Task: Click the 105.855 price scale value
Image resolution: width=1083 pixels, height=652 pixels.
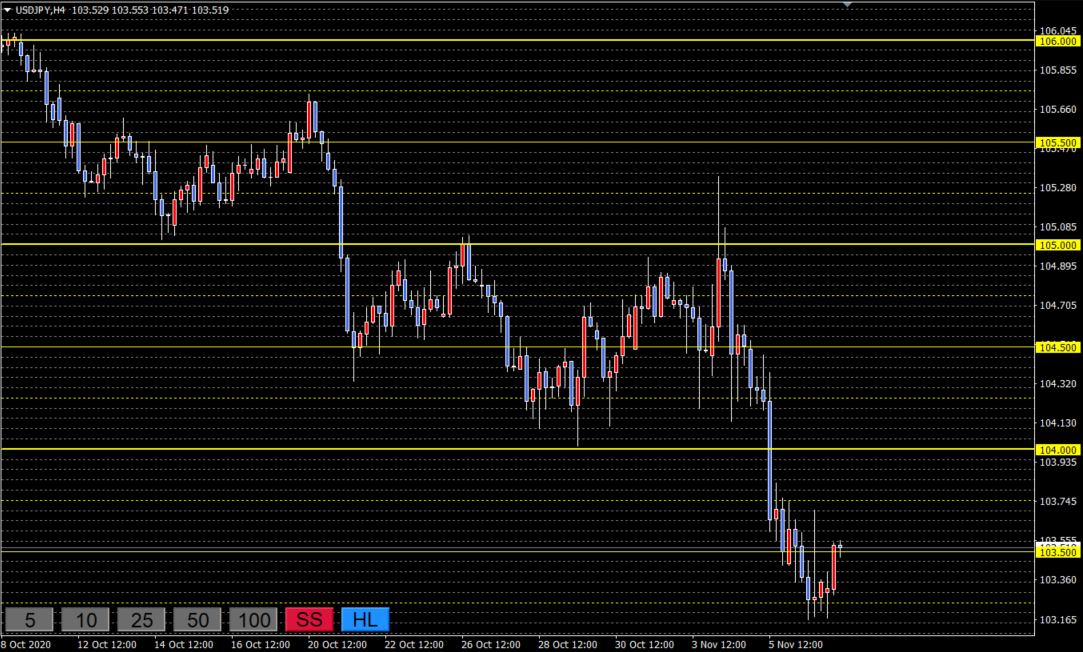Action: pos(1058,70)
